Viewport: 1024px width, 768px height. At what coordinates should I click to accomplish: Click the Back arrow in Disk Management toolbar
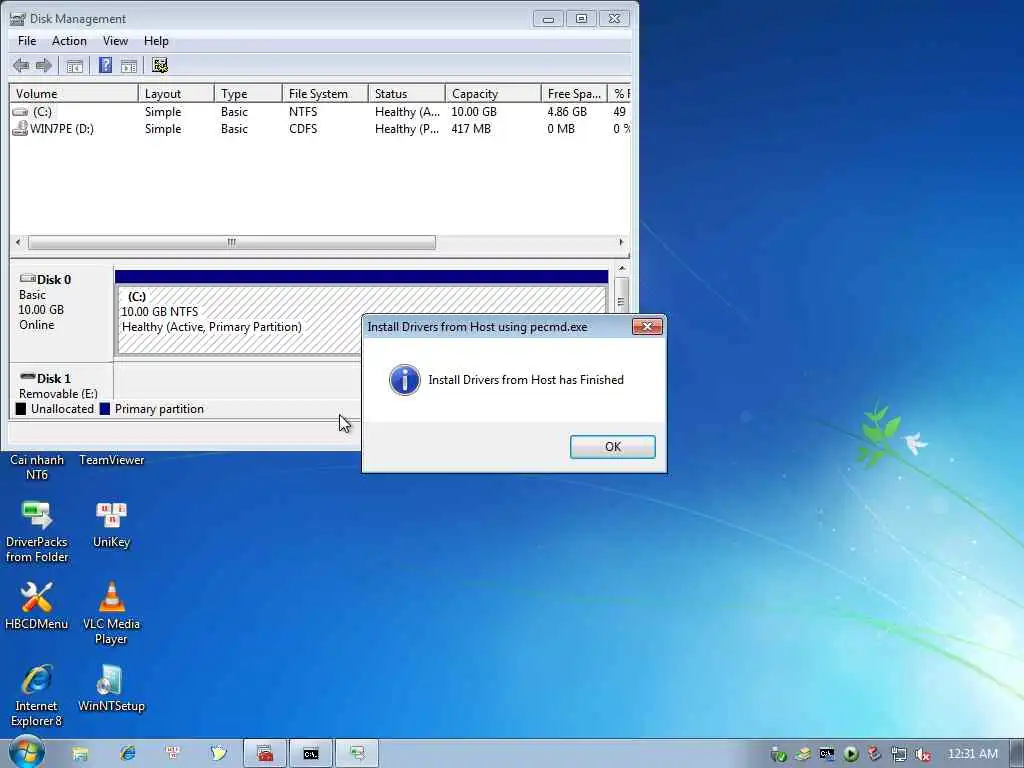(21, 65)
